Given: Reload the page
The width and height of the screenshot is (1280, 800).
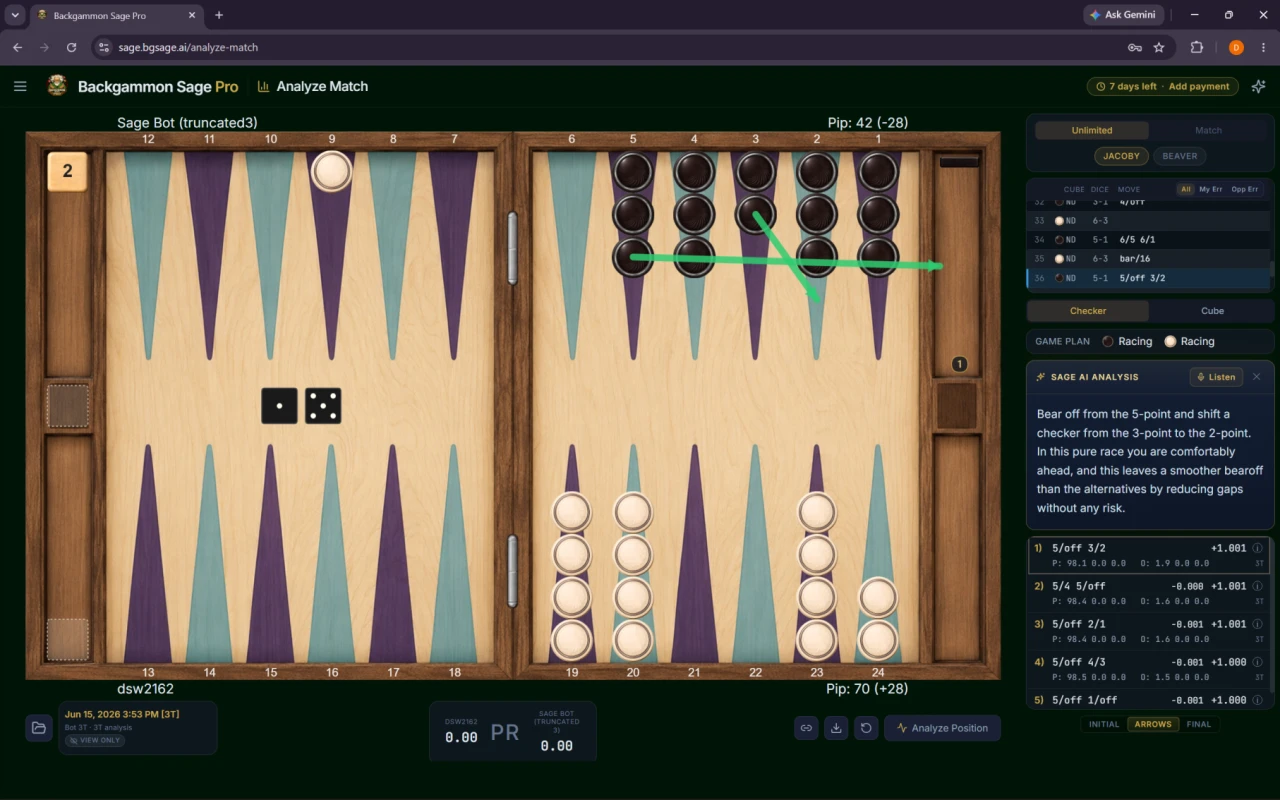Looking at the screenshot, I should (71, 47).
